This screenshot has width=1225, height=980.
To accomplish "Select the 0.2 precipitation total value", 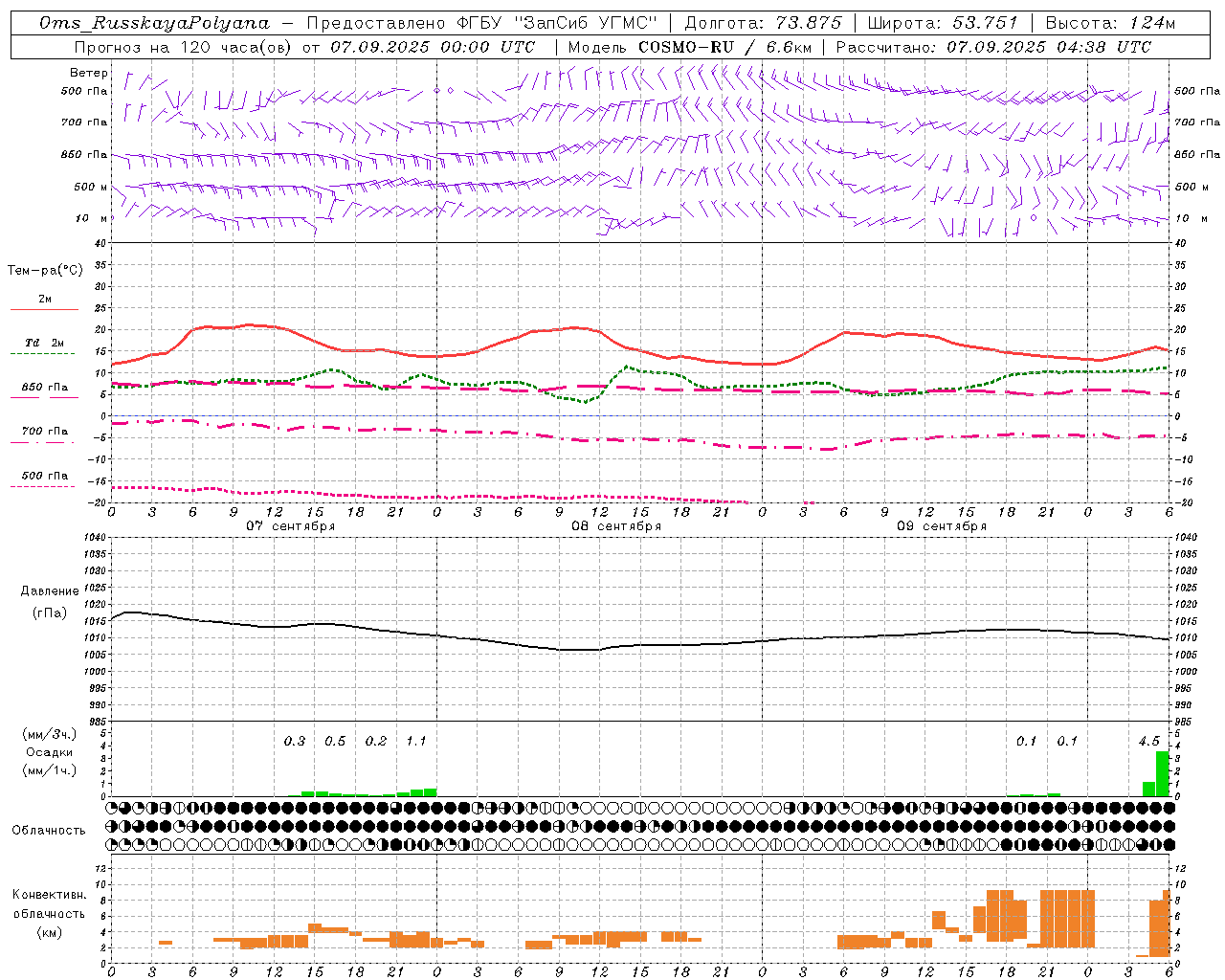I will 376,742.
